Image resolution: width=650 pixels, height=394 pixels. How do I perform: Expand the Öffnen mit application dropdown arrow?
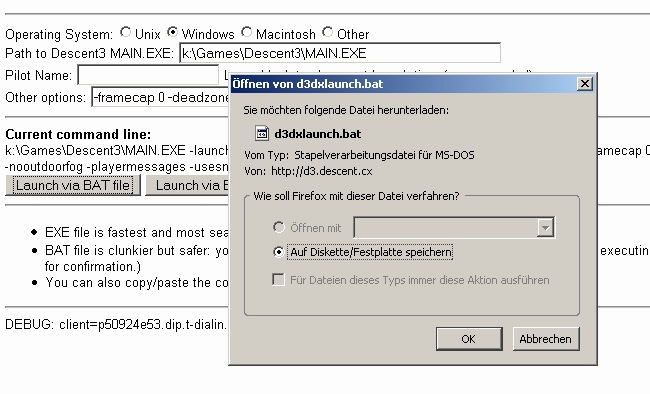[x=545, y=228]
